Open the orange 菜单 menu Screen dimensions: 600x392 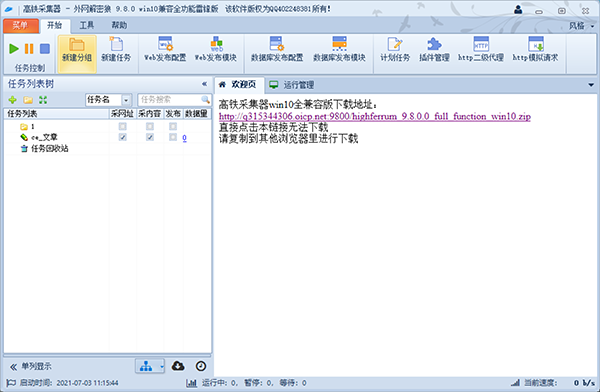(x=21, y=26)
